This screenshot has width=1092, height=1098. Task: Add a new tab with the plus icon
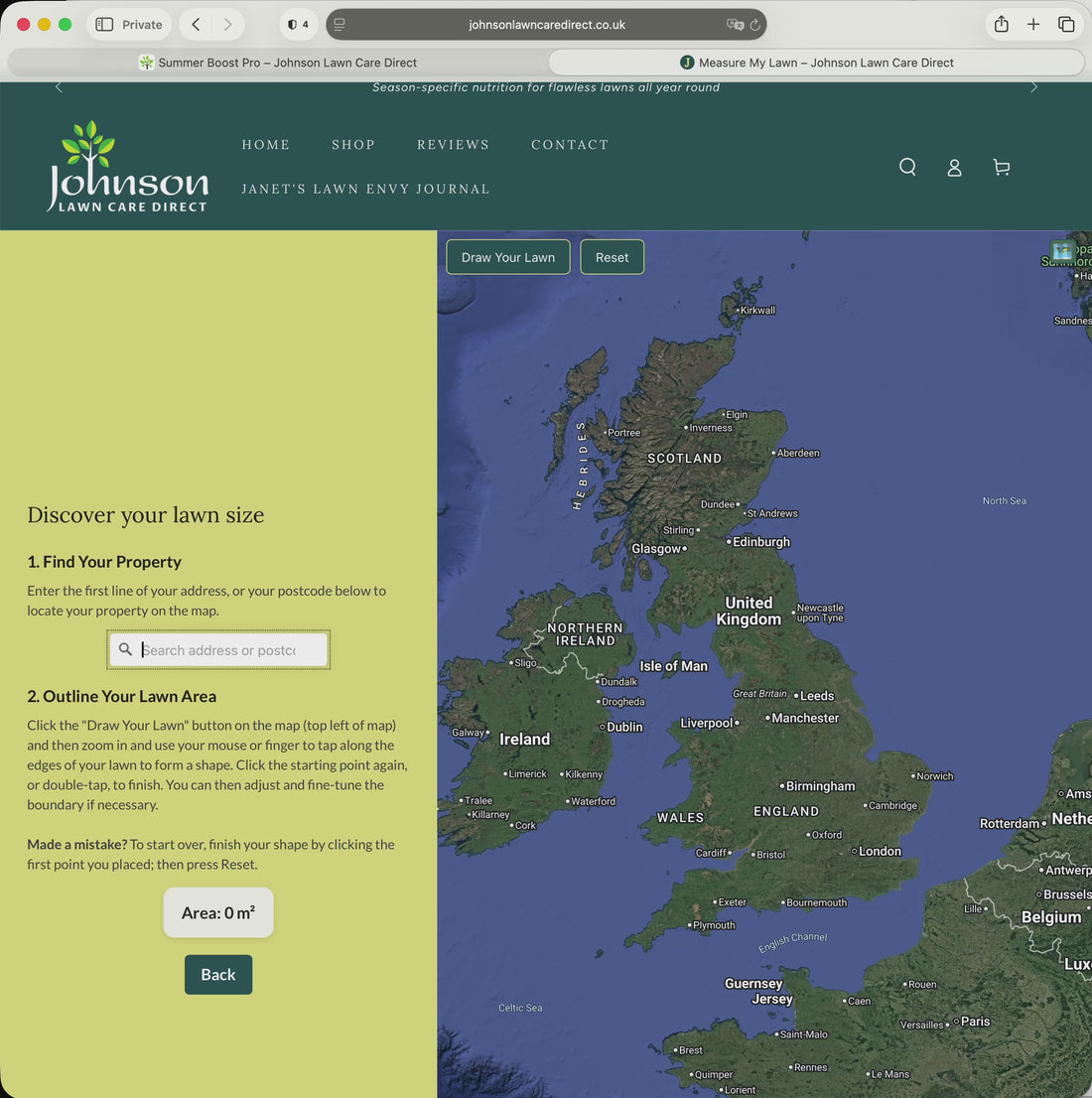click(x=1033, y=25)
